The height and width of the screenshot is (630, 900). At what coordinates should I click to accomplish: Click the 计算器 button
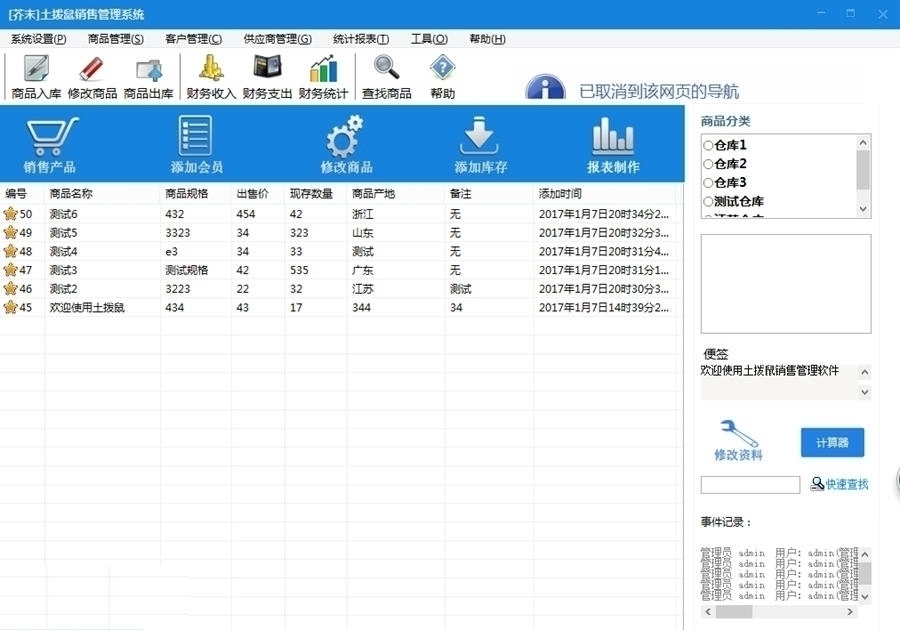click(832, 442)
